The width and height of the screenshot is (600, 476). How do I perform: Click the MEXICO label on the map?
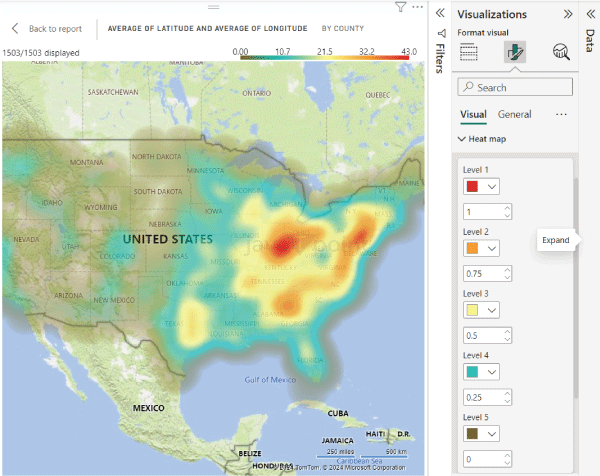point(148,408)
